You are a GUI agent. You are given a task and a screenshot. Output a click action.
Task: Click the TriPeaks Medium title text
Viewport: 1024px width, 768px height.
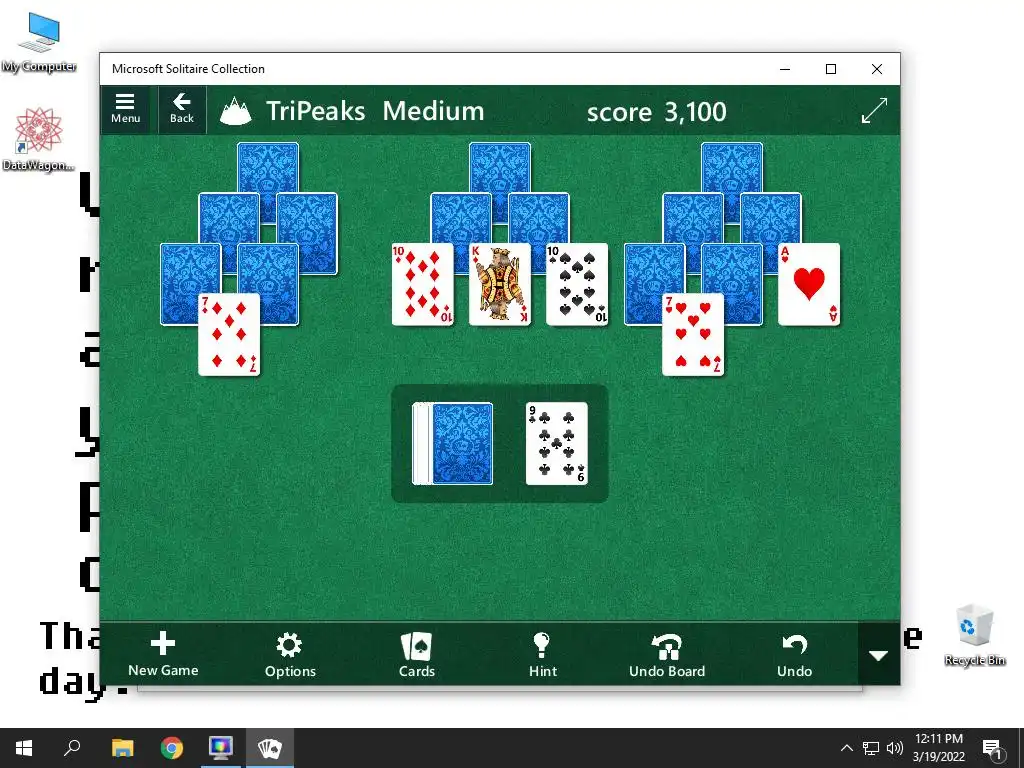[x=375, y=111]
